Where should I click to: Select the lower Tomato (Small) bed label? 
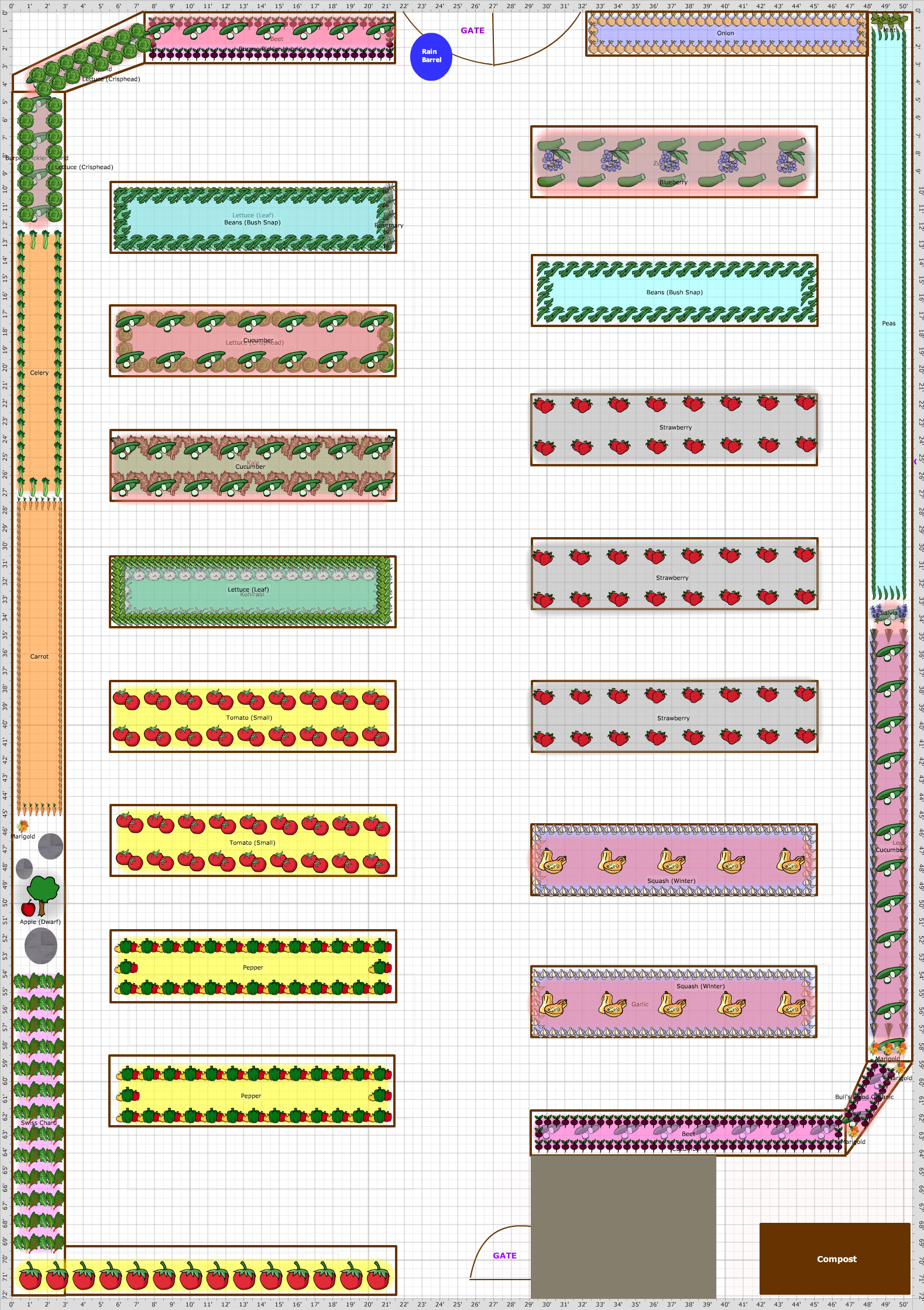click(252, 843)
